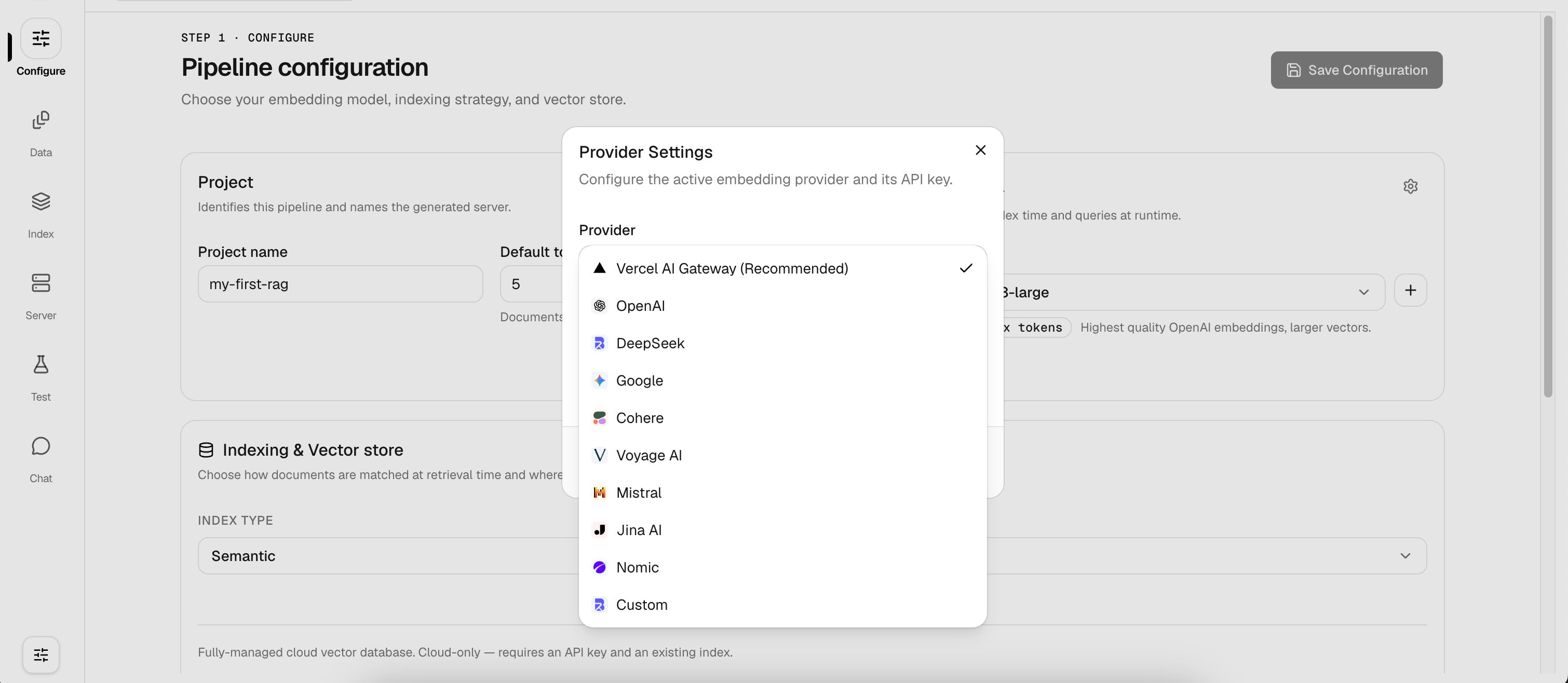
Task: Click the sliders icon at sidebar bottom
Action: 41,654
